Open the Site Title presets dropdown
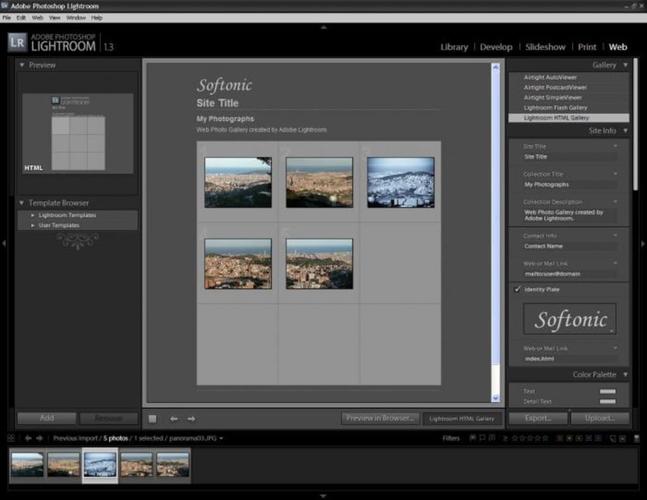This screenshot has height=500, width=647. point(615,146)
